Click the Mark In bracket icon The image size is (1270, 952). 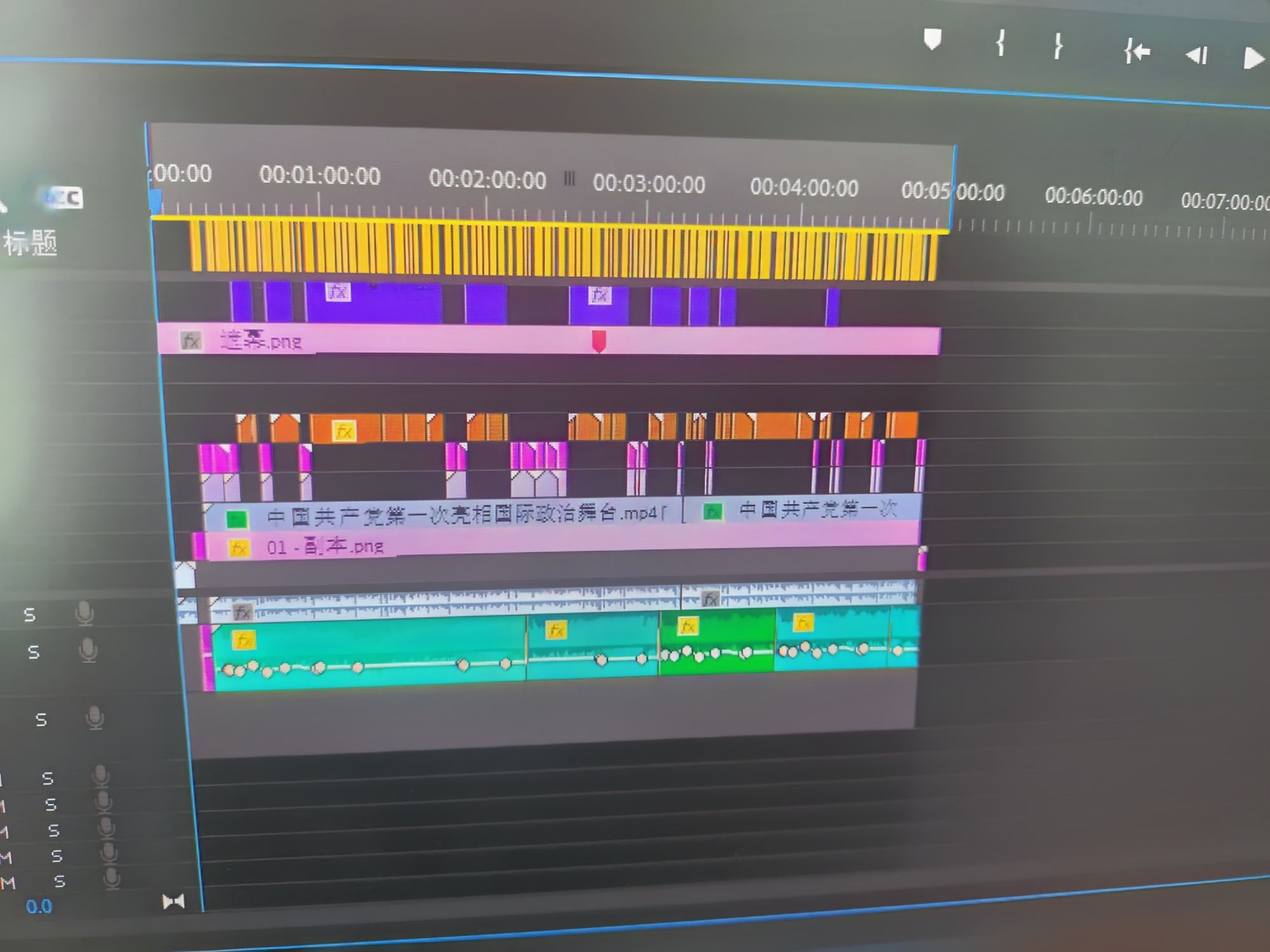(x=1001, y=43)
